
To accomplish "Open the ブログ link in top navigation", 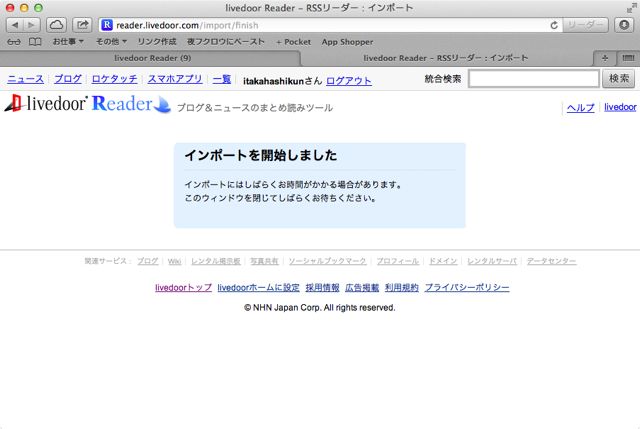I will click(68, 79).
